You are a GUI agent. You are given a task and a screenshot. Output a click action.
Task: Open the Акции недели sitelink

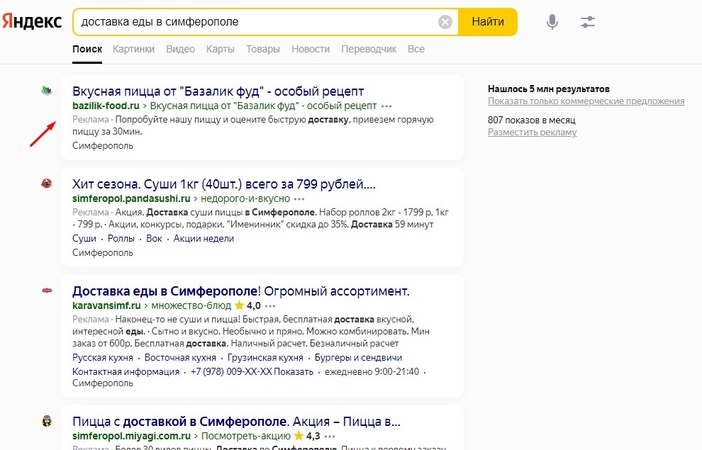(204, 238)
